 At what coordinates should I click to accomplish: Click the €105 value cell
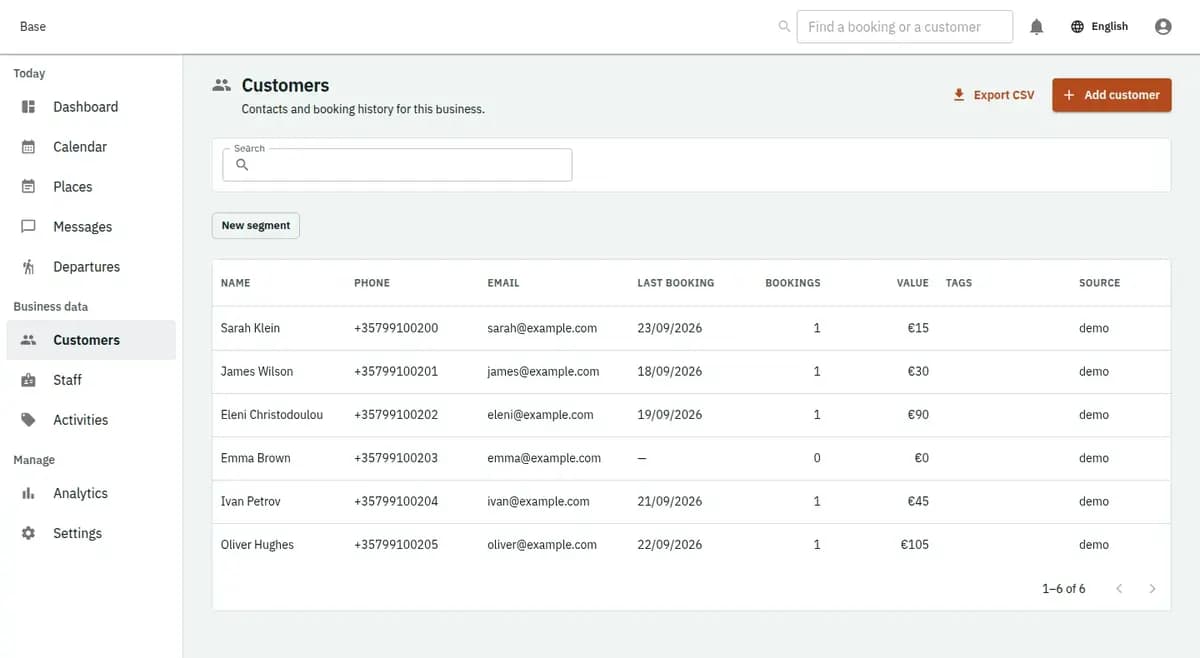click(x=914, y=545)
